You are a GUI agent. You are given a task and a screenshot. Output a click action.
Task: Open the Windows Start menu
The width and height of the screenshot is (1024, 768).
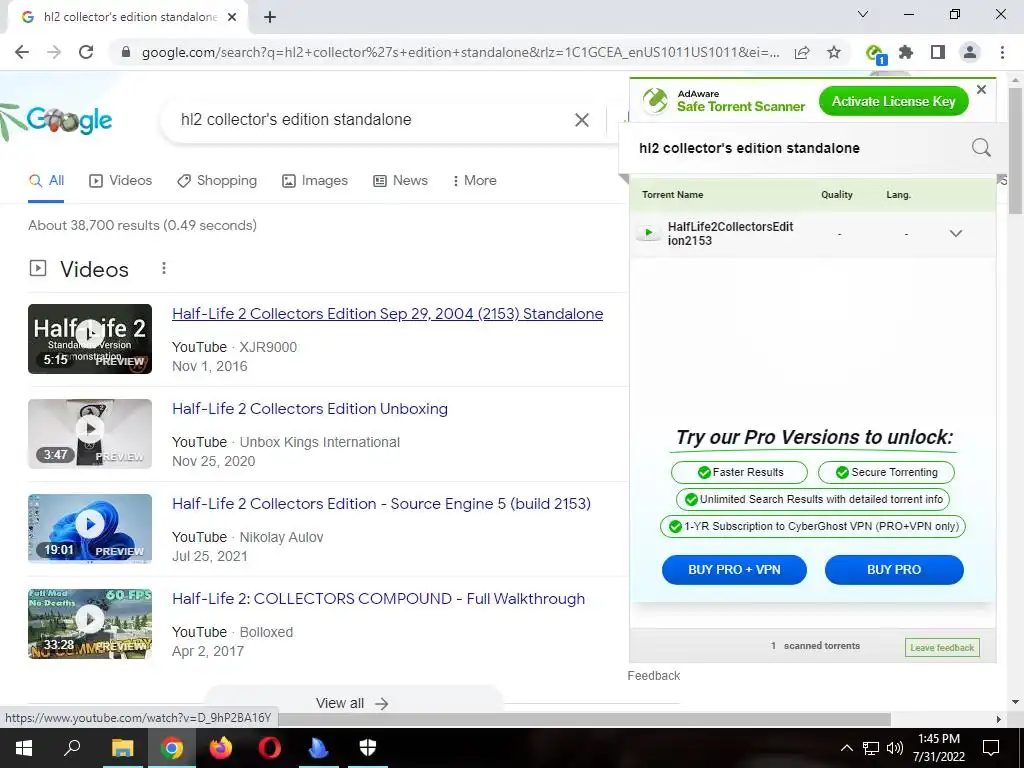pyautogui.click(x=24, y=748)
